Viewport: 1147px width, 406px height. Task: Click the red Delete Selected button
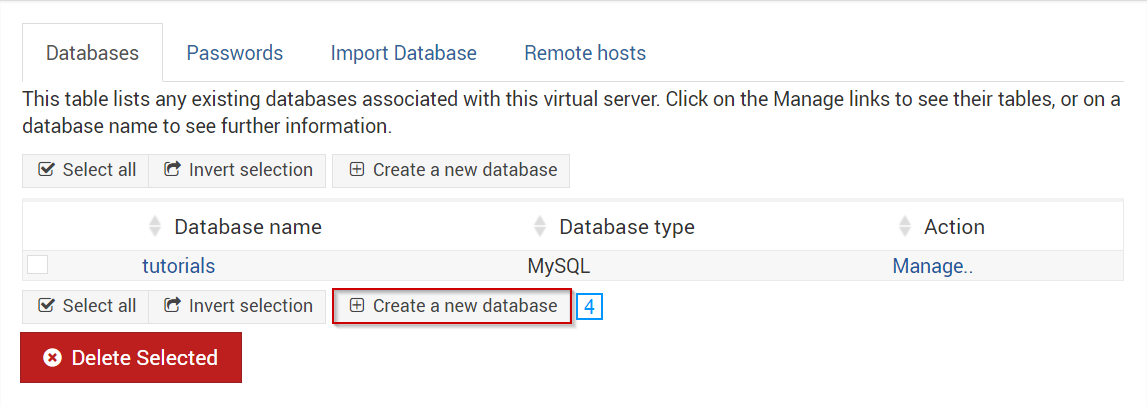pos(131,358)
